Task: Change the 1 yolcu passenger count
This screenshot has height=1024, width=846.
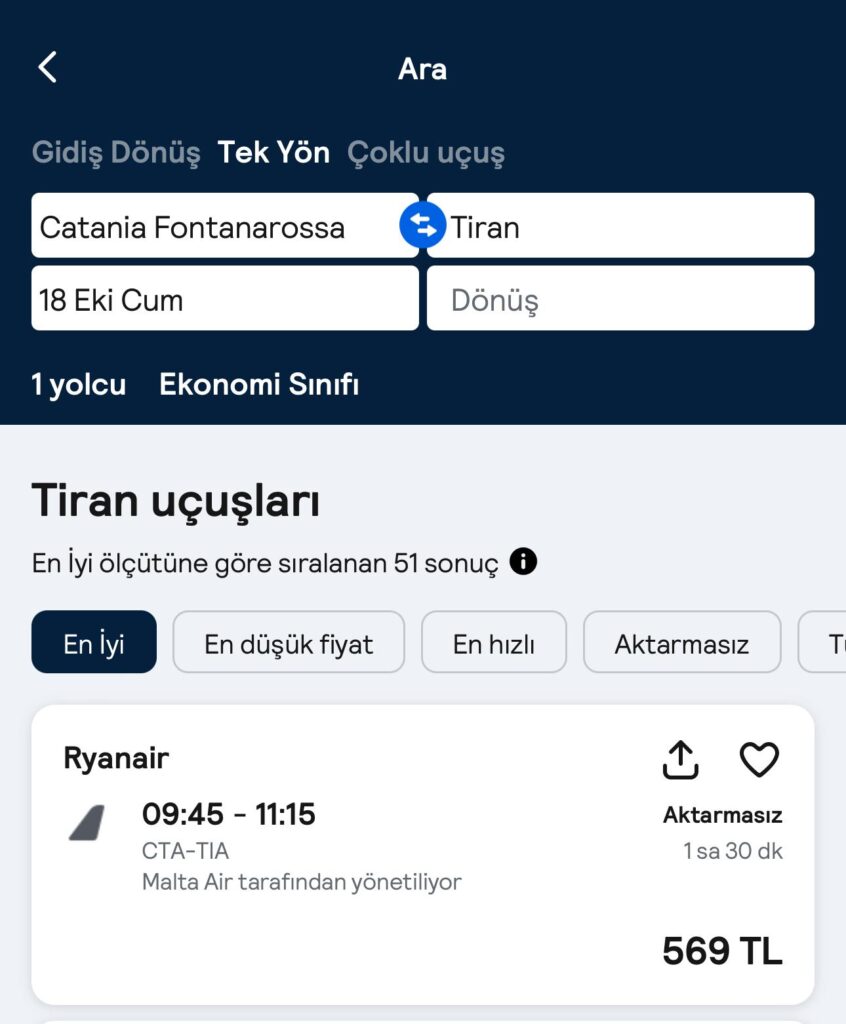Action: click(78, 385)
